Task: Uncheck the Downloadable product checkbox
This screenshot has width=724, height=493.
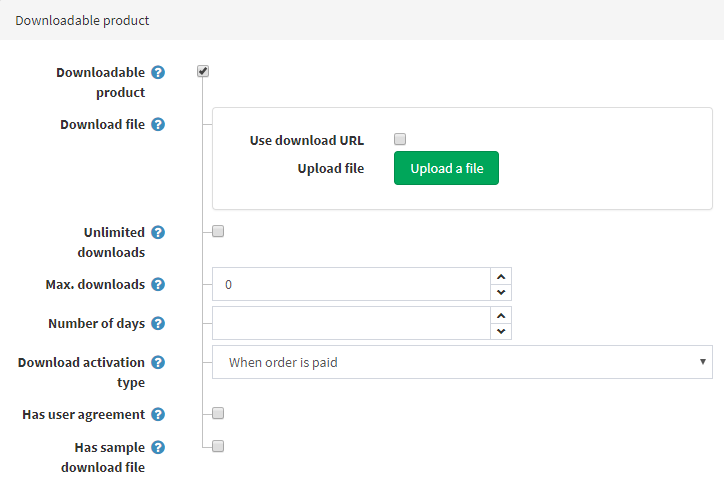Action: (x=203, y=71)
